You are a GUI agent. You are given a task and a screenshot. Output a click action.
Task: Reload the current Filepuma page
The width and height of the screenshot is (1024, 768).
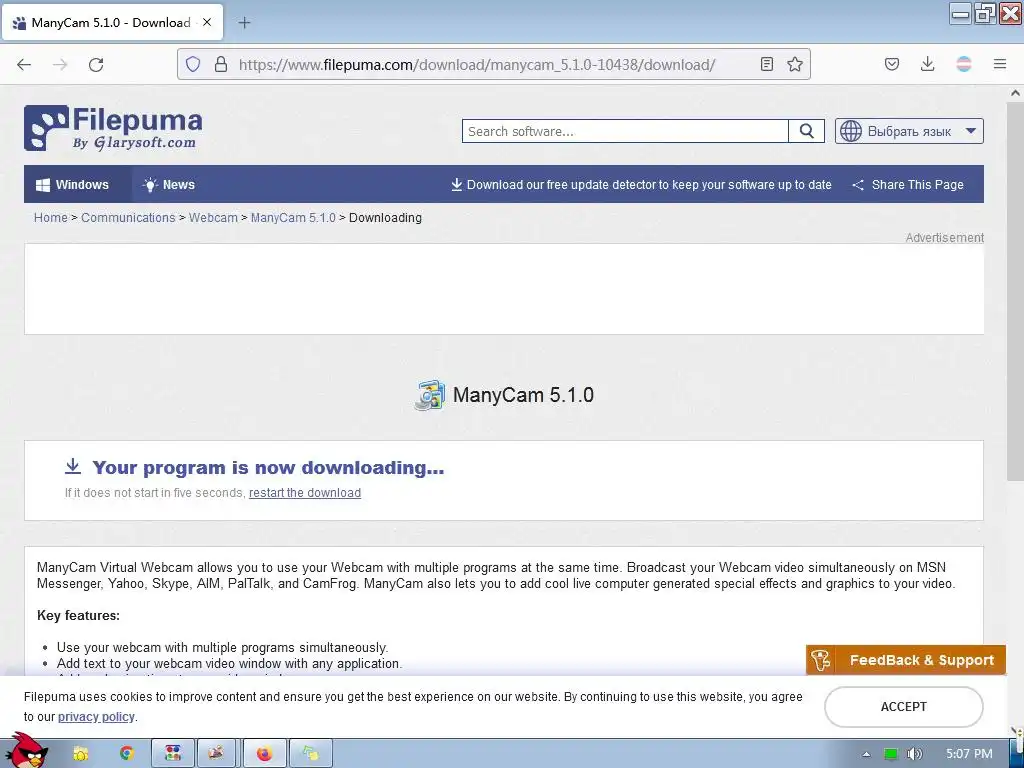pyautogui.click(x=96, y=64)
